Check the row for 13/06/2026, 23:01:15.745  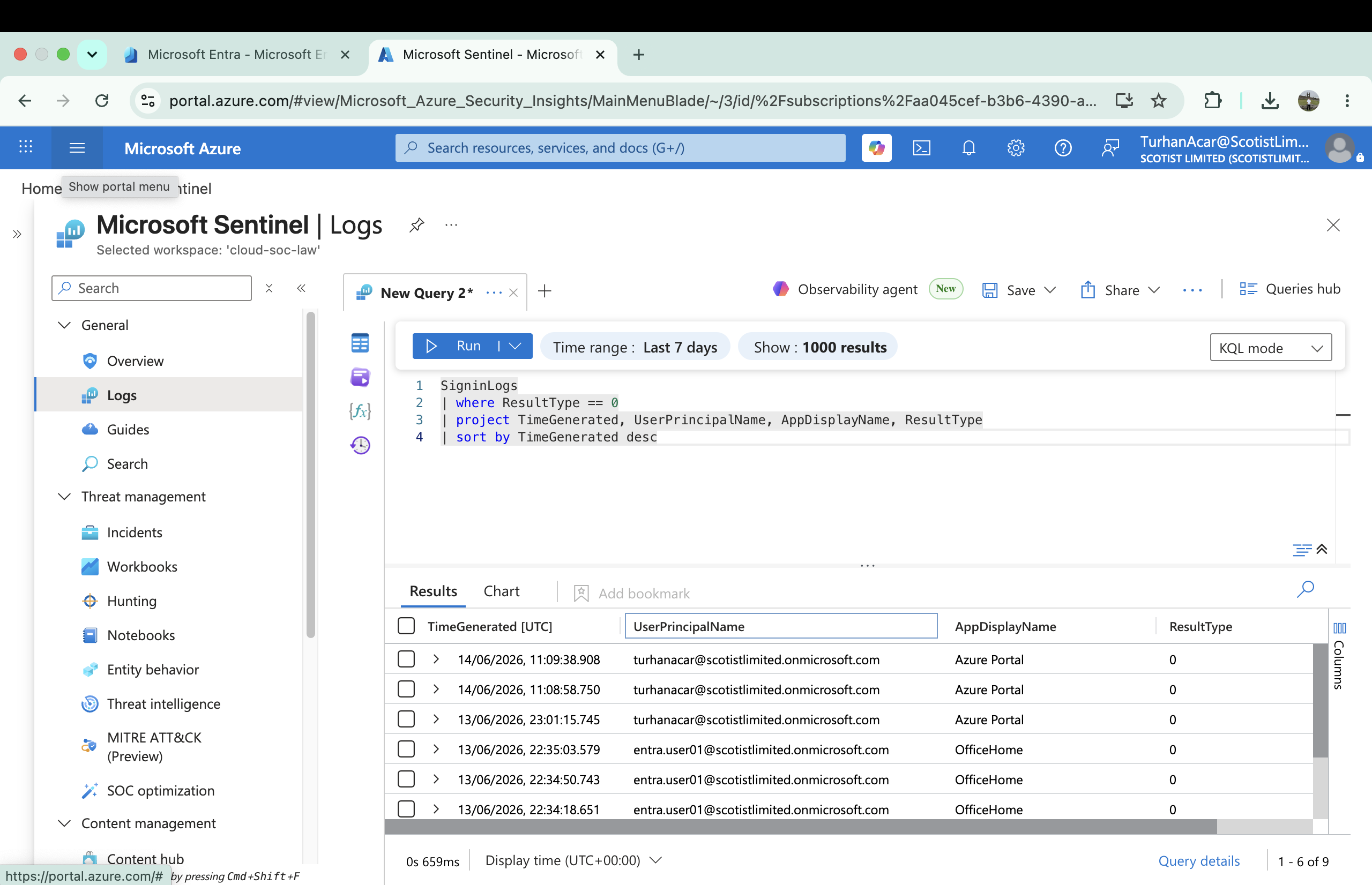tap(406, 719)
